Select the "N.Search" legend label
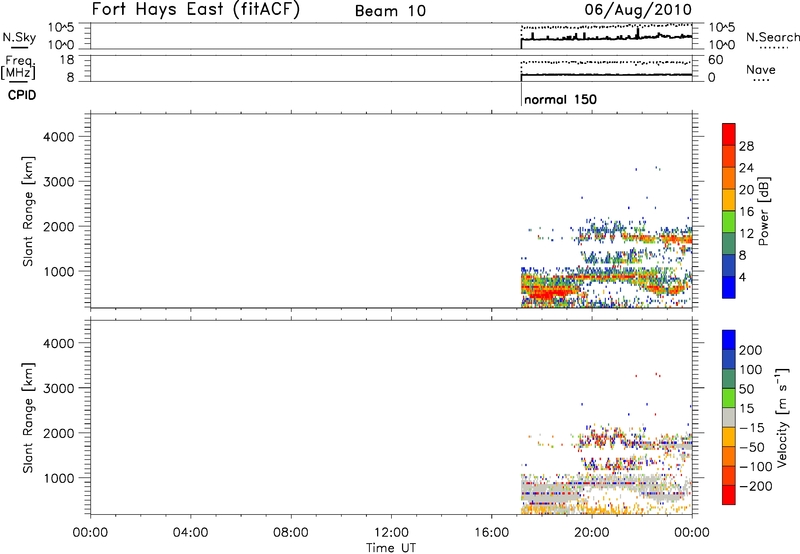 pos(772,37)
